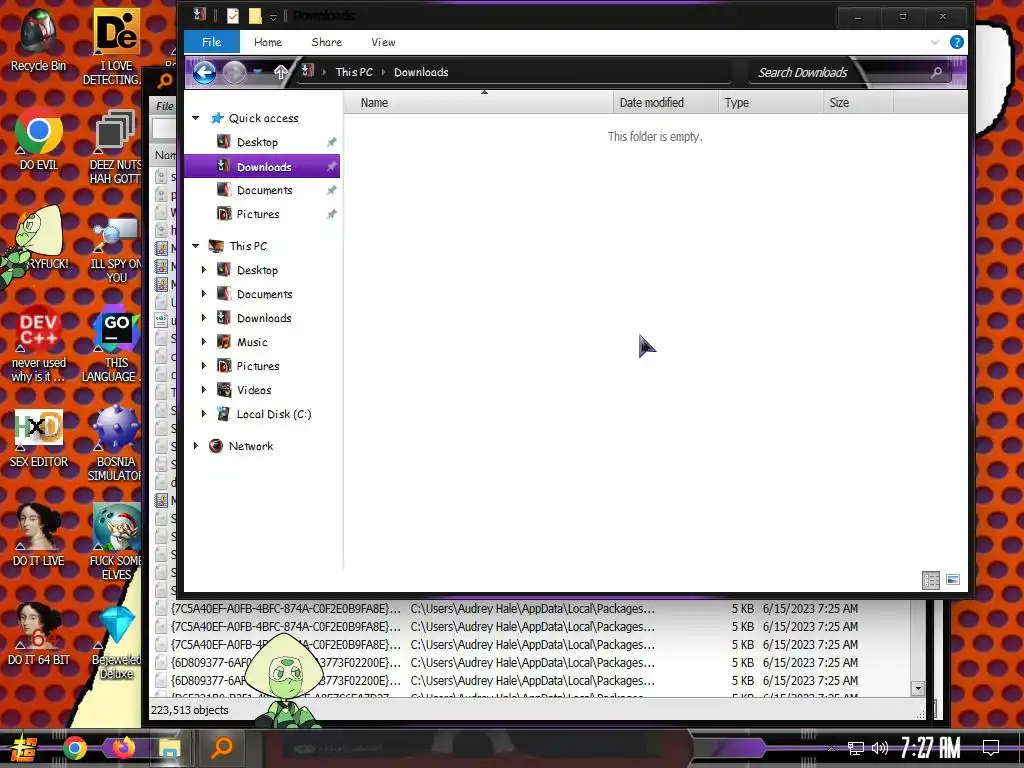Expand Downloads under This PC
Image resolution: width=1024 pixels, height=768 pixels.
pos(204,318)
